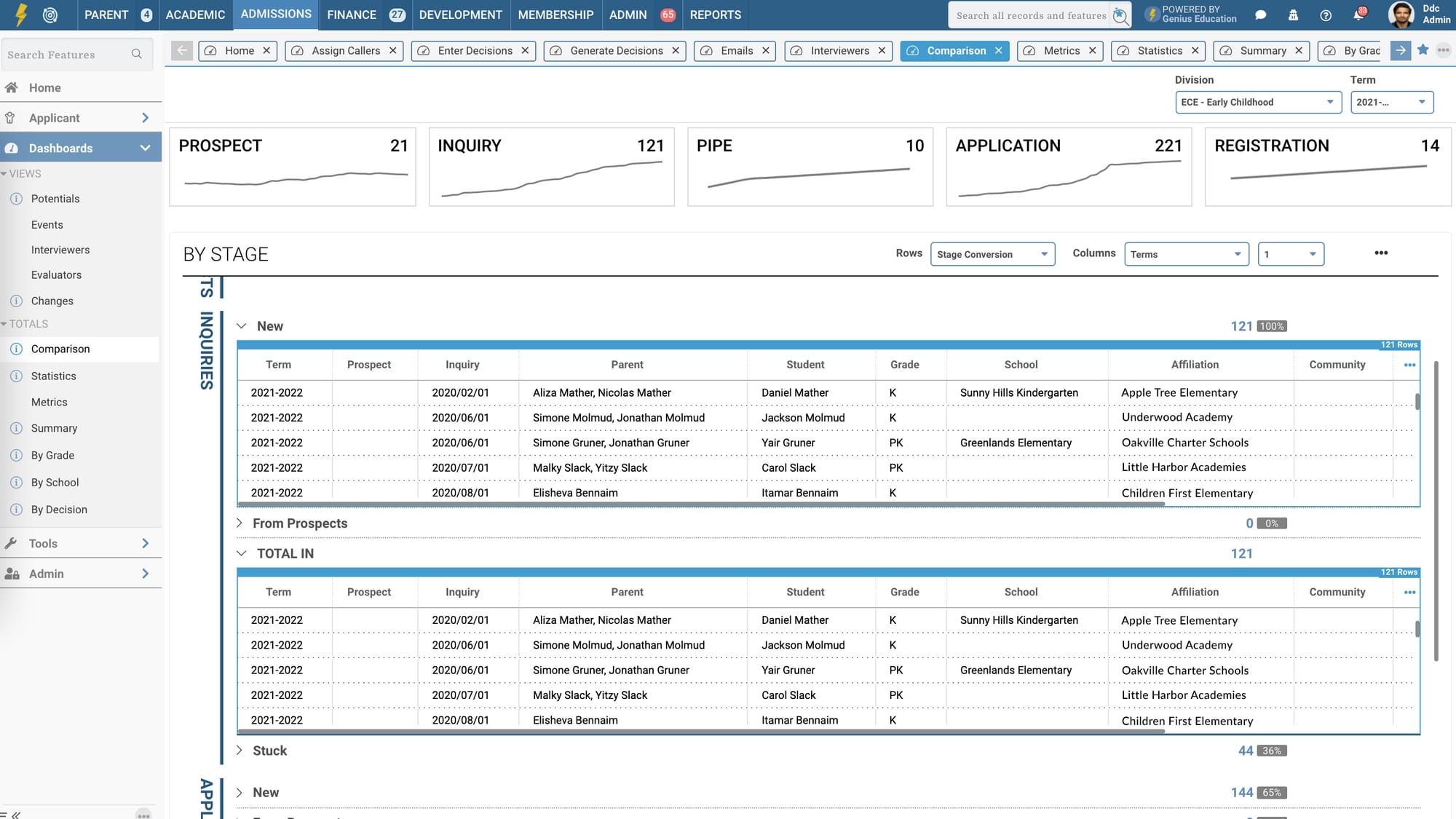Click the favorites star icon

point(1423,50)
